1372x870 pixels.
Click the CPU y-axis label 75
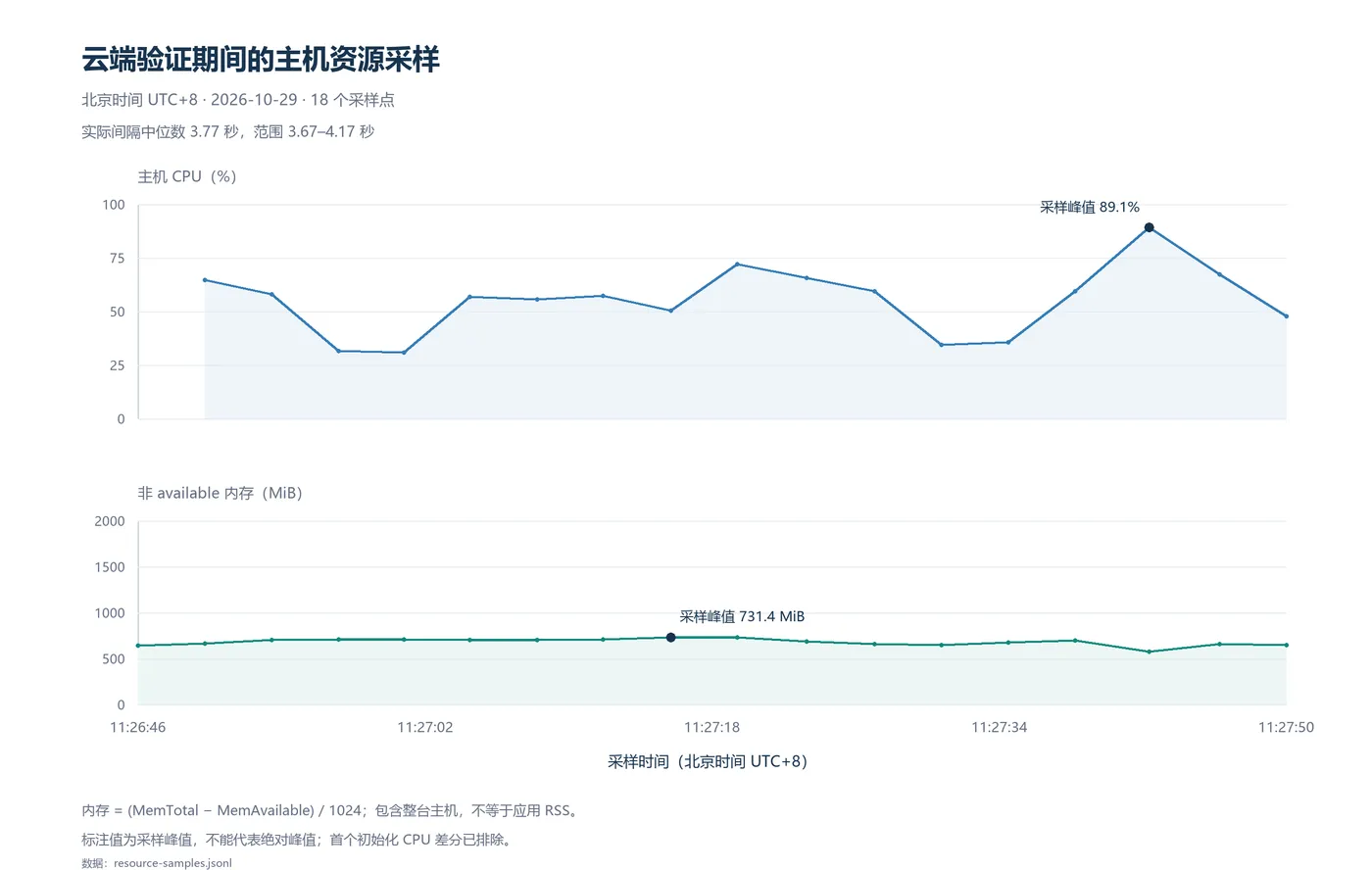click(x=118, y=259)
